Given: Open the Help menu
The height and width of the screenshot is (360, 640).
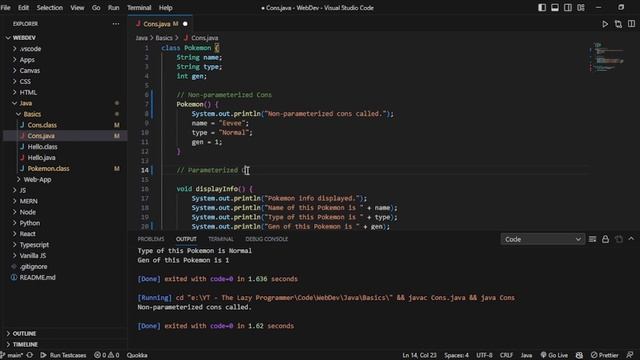Looking at the screenshot, I should click(165, 8).
